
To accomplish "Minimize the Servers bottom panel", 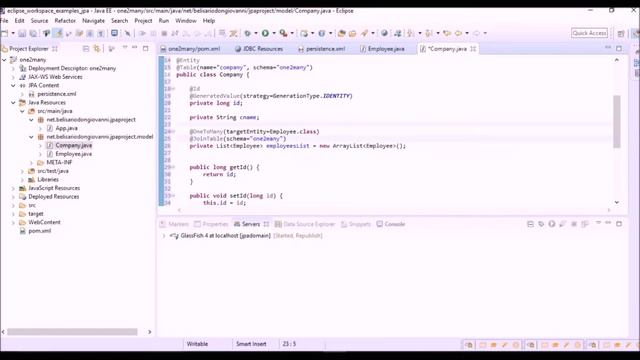I will click(x=608, y=223).
